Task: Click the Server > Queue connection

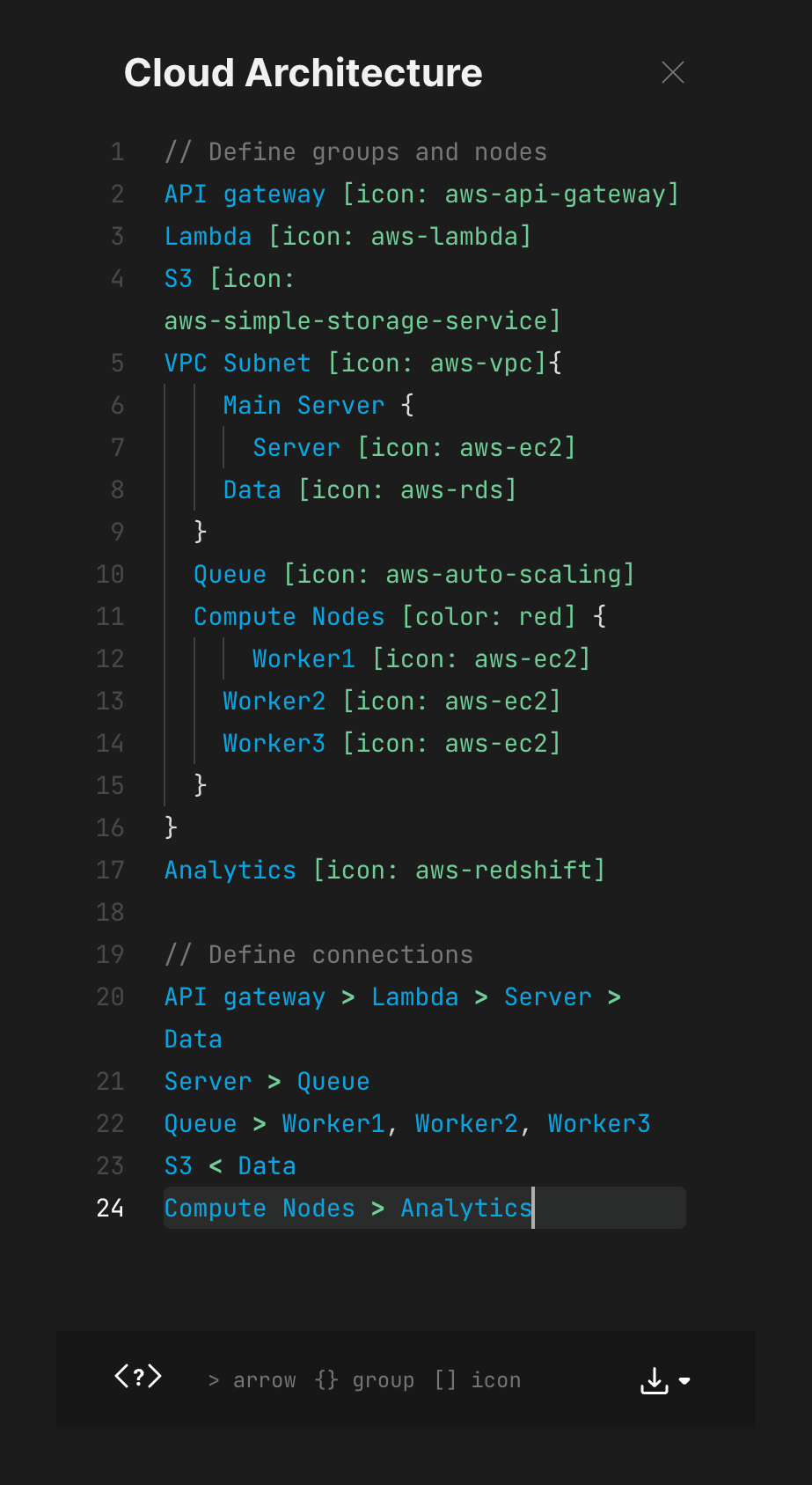Action: pos(267,1081)
